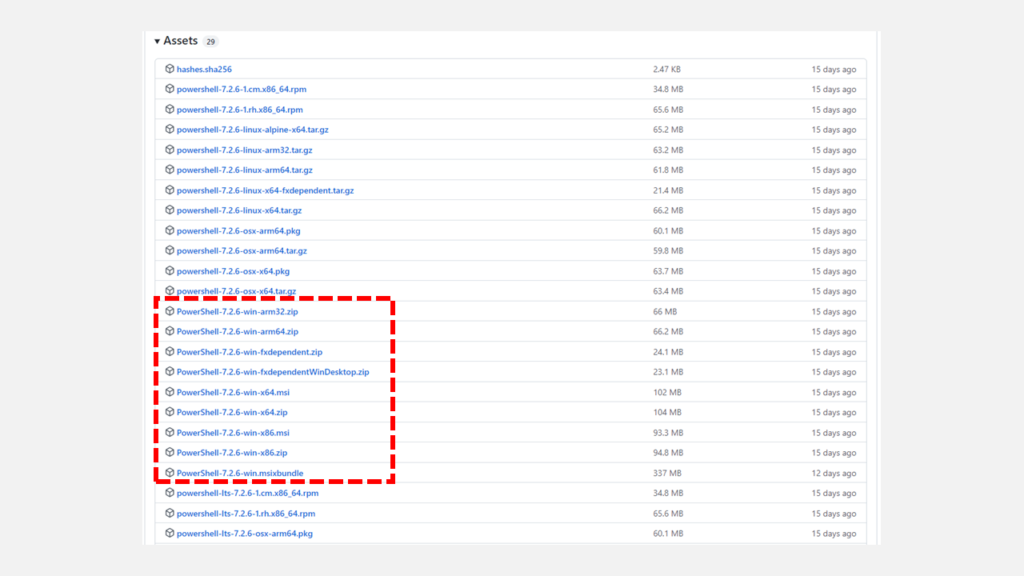Click the package icon beside powershell-lts-7.2.6-1.cm.x86_64.rpm
The width and height of the screenshot is (1024, 576).
coord(170,492)
